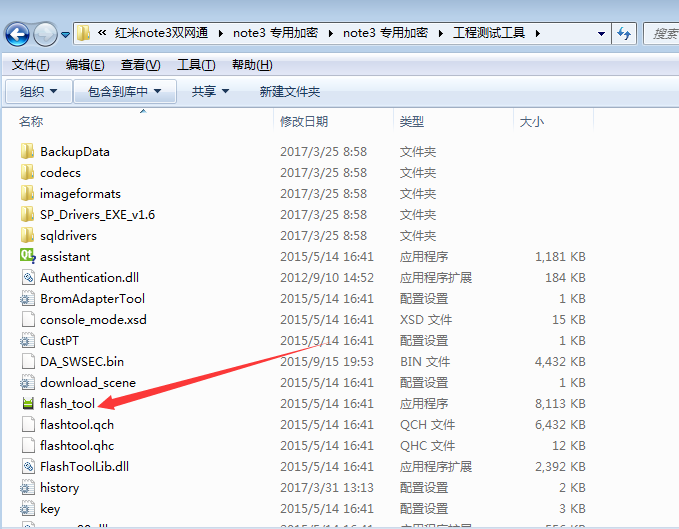Click the refresh button next to address bar
Viewport: 679px width, 529px height.
coord(624,34)
